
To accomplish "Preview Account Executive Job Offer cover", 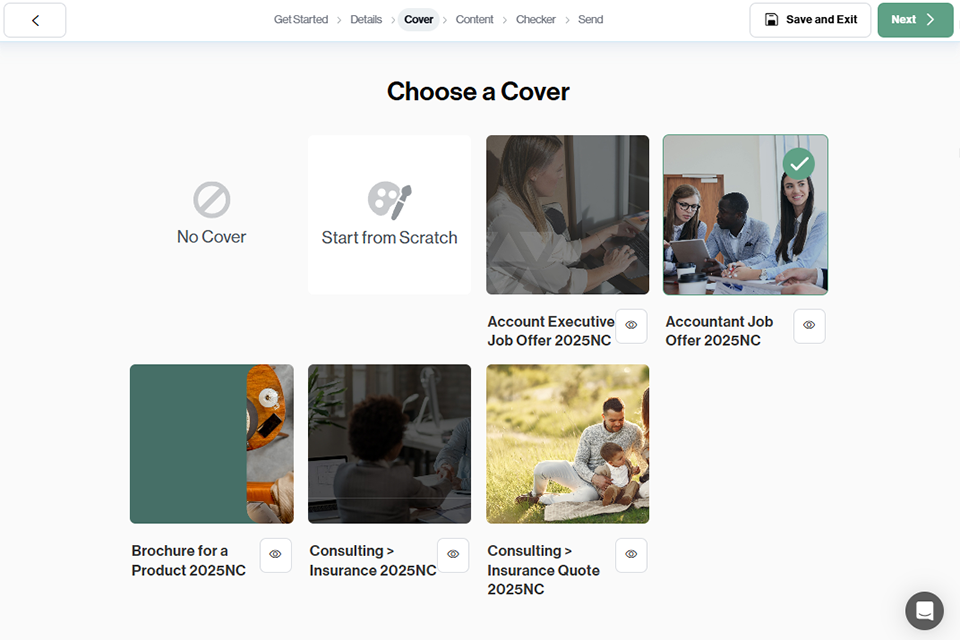I will (631, 325).
